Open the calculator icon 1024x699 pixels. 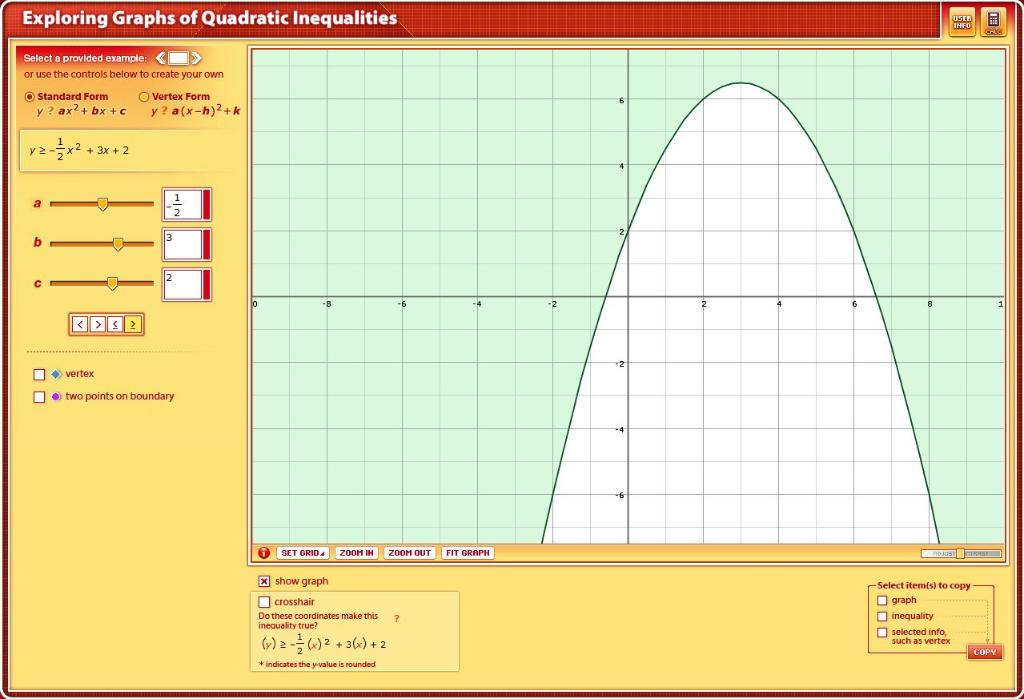(993, 22)
